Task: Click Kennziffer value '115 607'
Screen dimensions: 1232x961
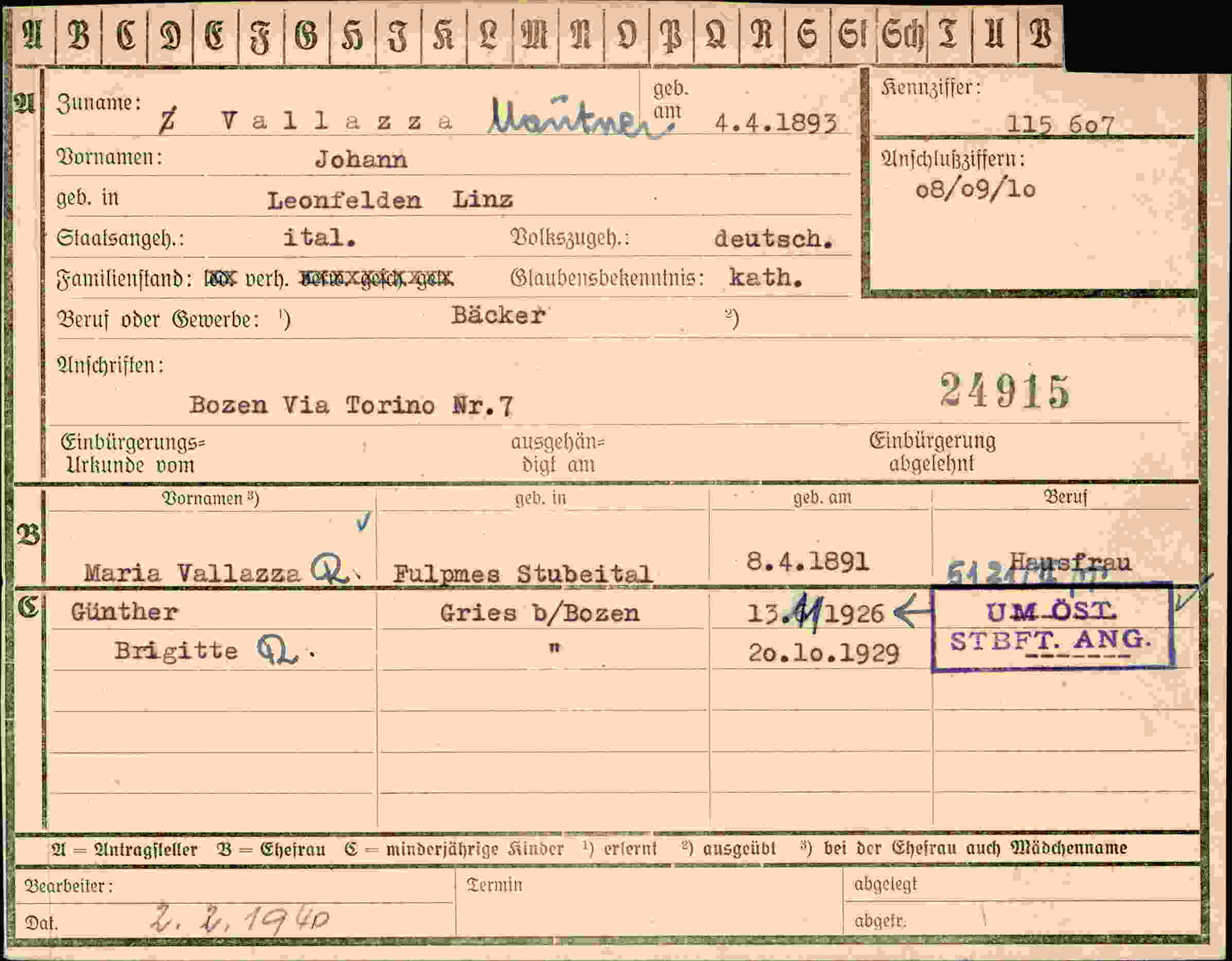Action: click(1061, 124)
